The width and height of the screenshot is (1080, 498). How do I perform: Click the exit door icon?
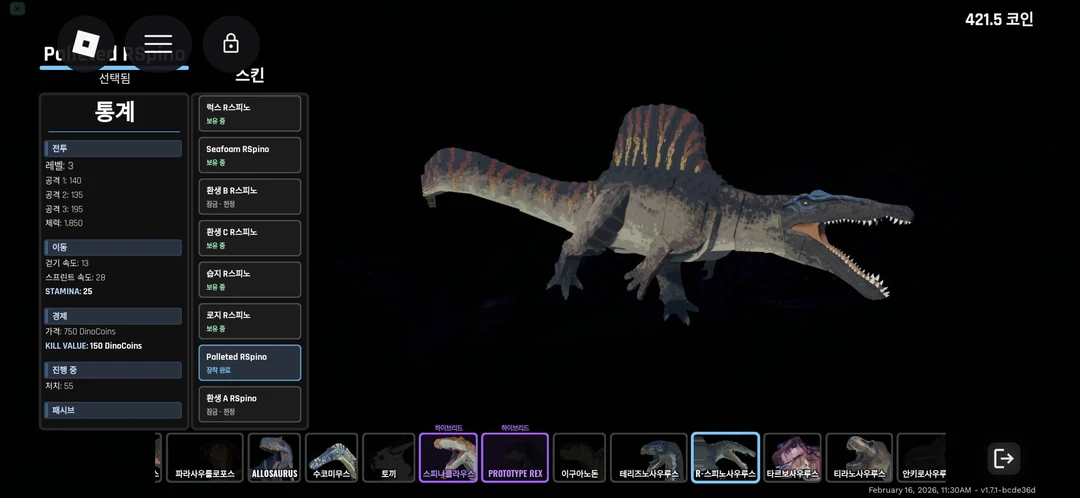pos(1003,458)
